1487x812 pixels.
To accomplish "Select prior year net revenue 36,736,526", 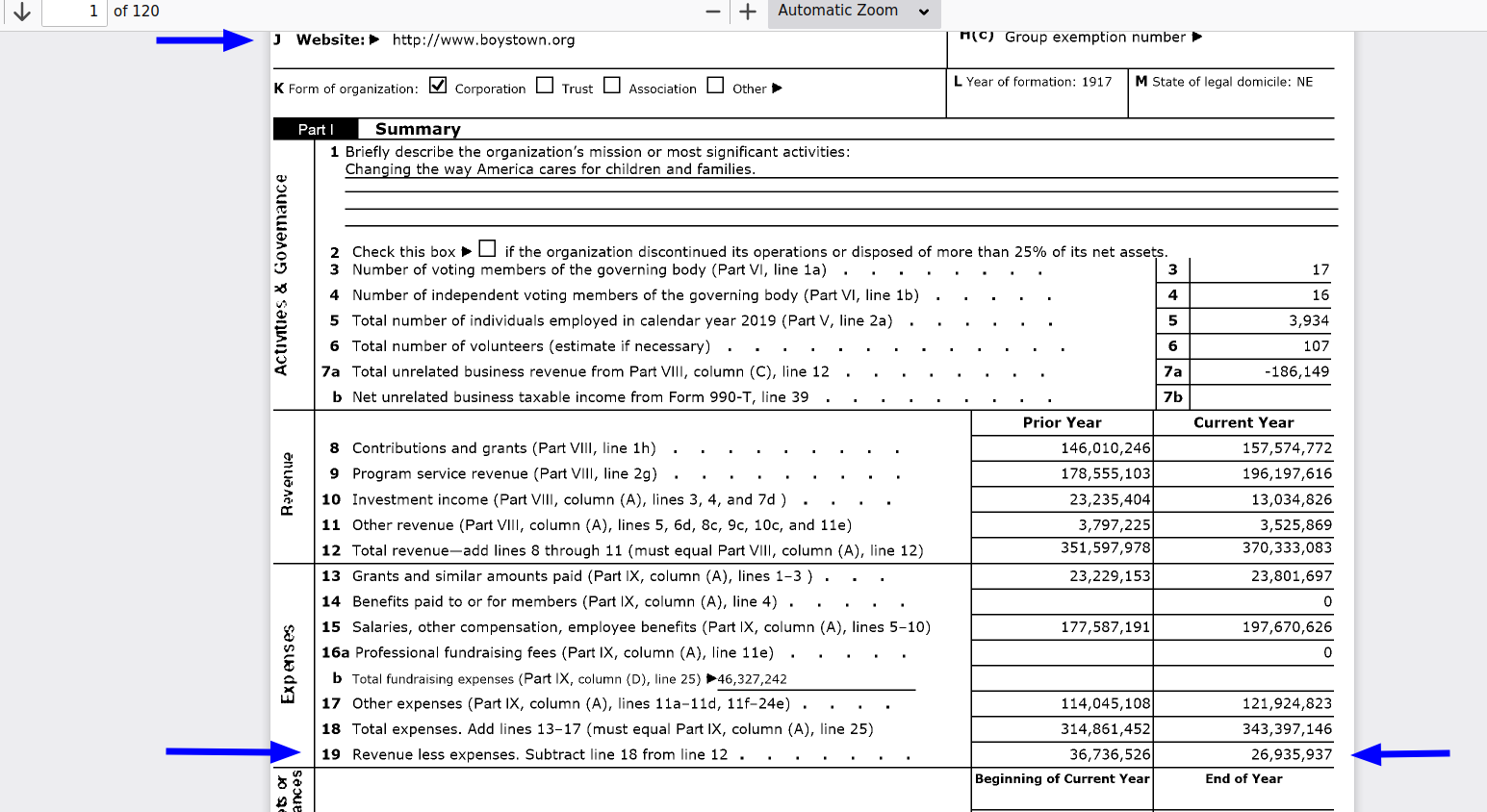I will pos(1110,755).
